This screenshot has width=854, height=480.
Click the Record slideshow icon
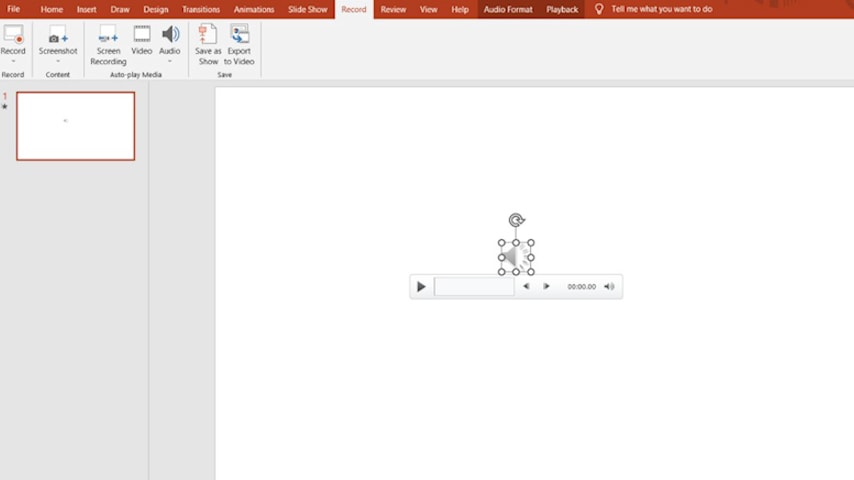[x=13, y=34]
